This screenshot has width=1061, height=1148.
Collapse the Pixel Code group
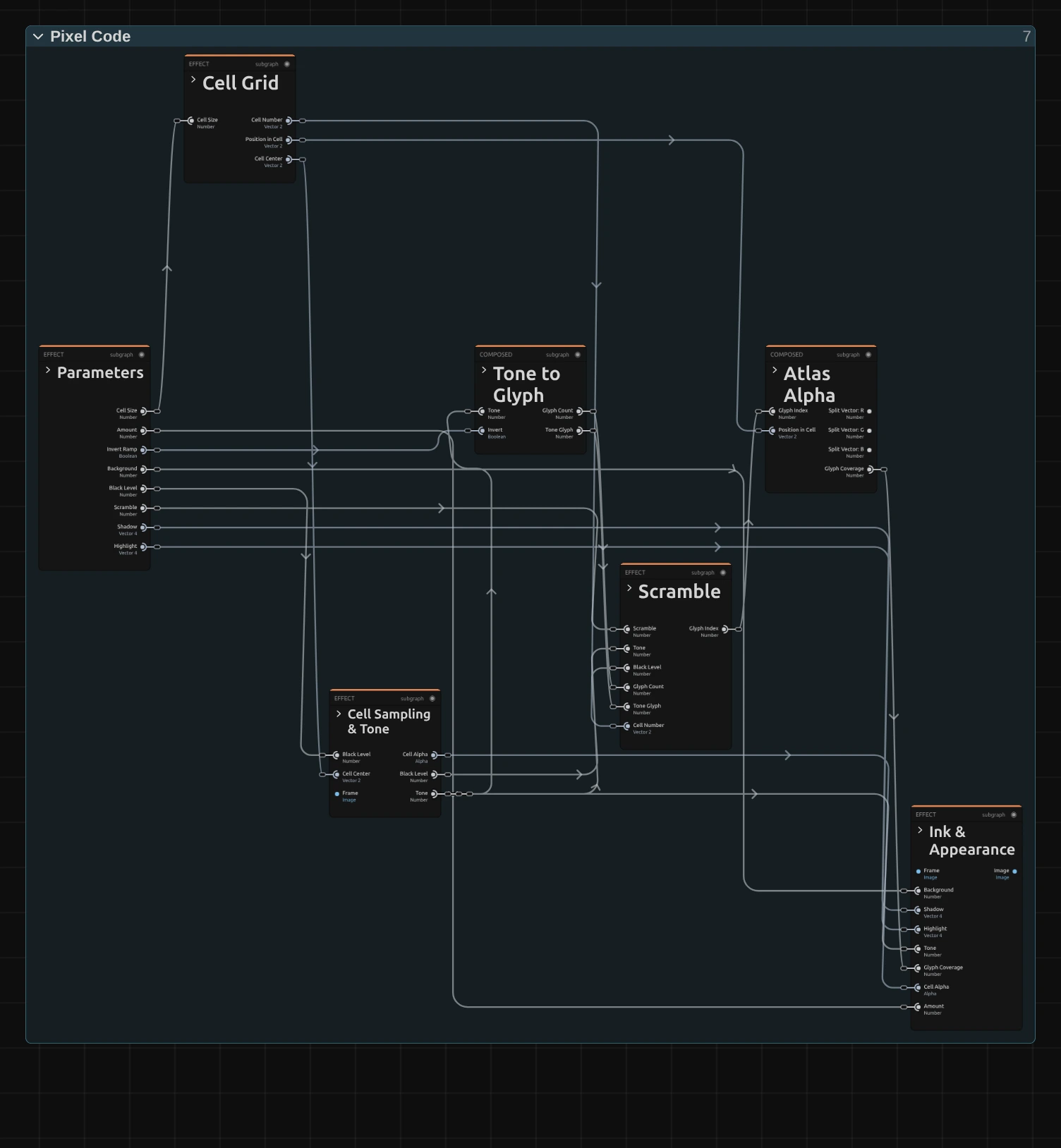click(38, 37)
